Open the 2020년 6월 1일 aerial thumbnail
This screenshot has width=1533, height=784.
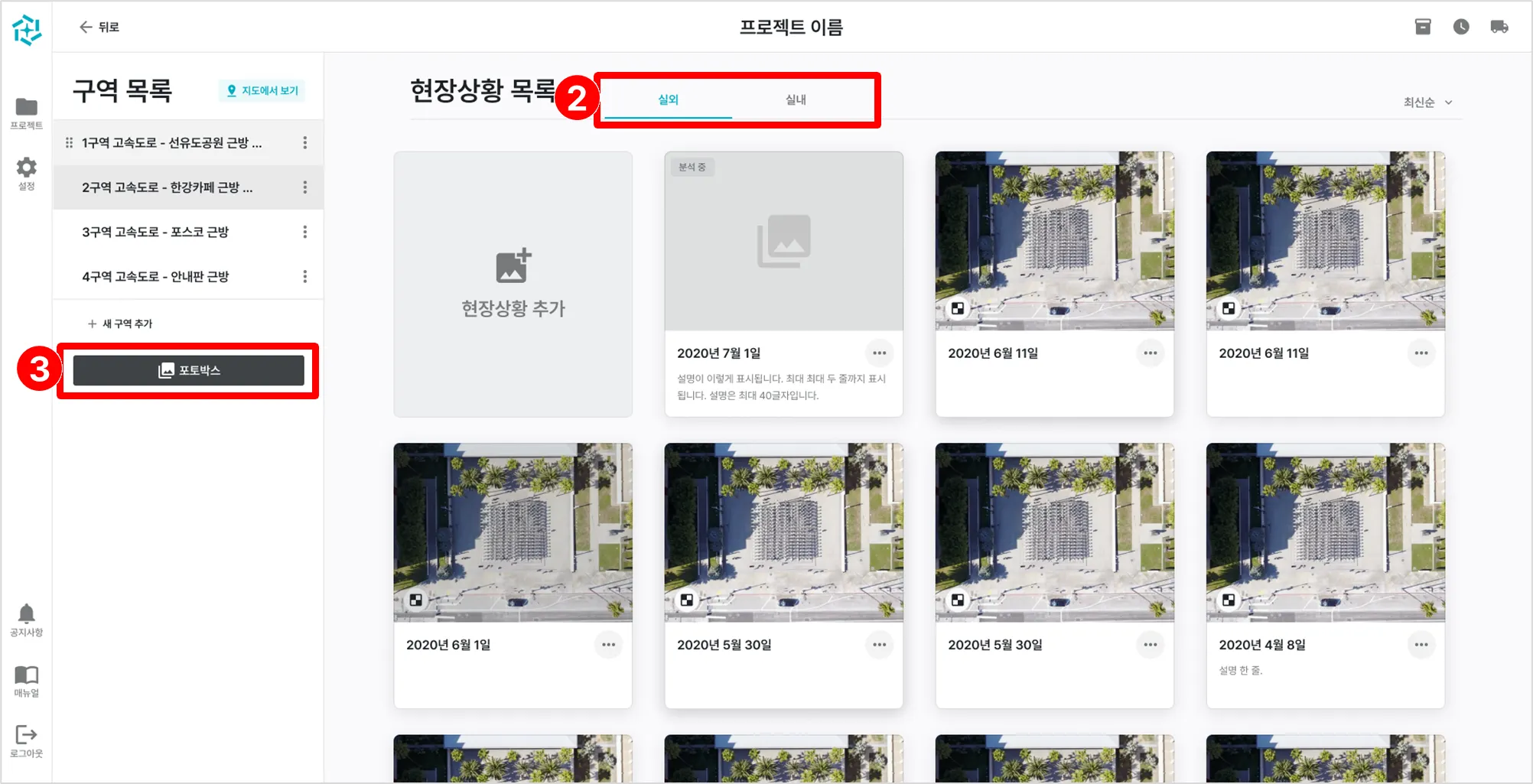tap(513, 532)
